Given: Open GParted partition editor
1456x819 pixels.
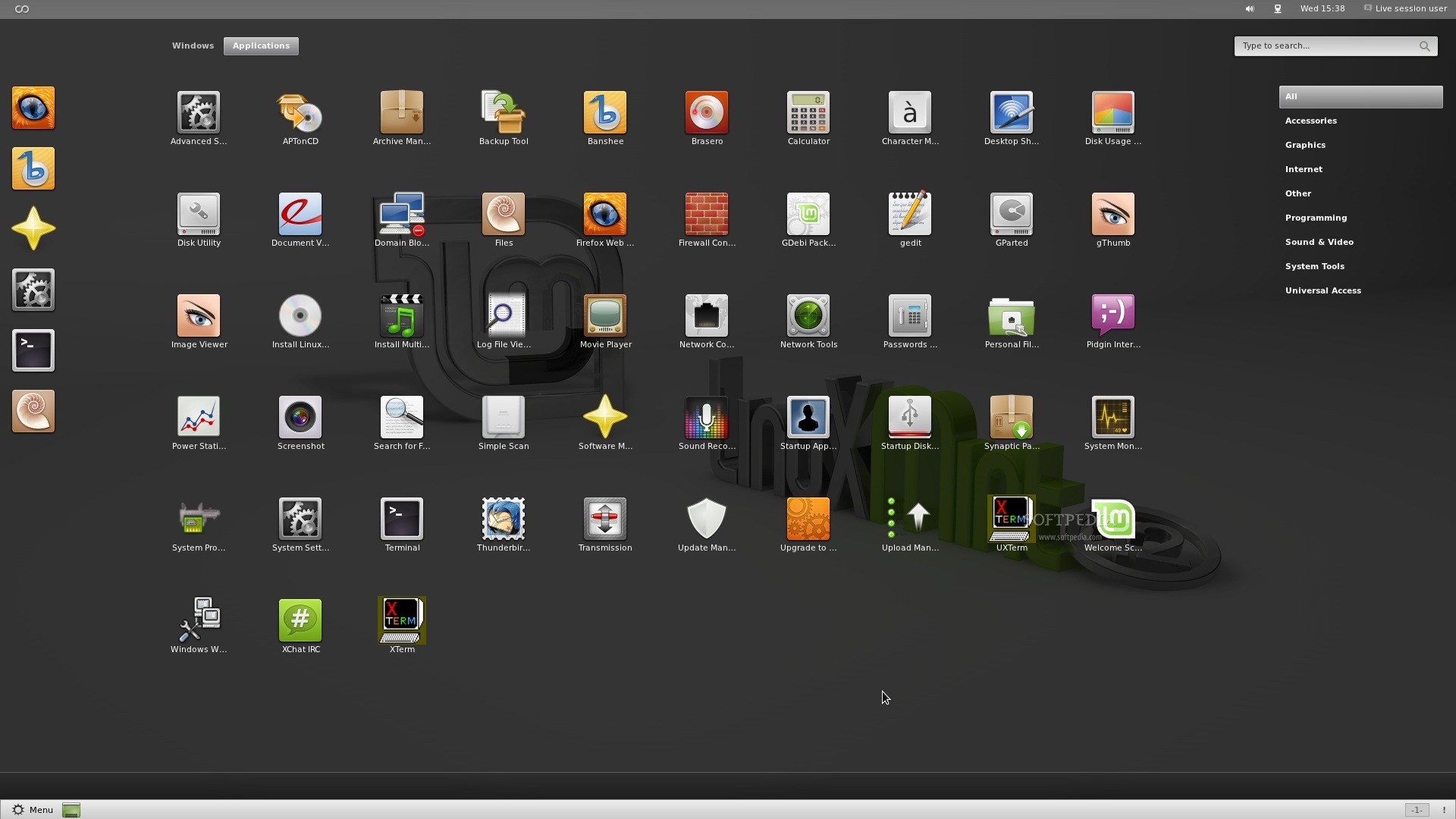Looking at the screenshot, I should (x=1011, y=215).
